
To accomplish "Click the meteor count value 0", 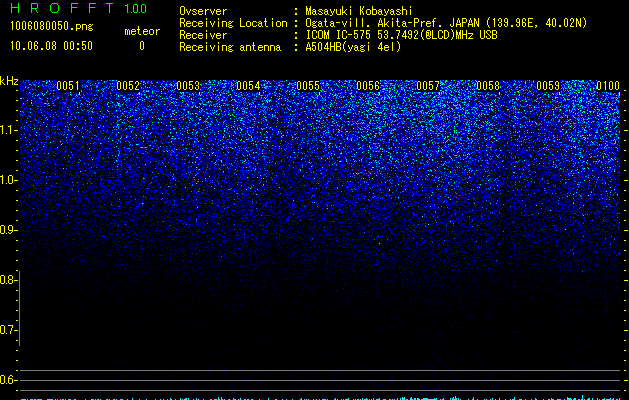I will [142, 46].
